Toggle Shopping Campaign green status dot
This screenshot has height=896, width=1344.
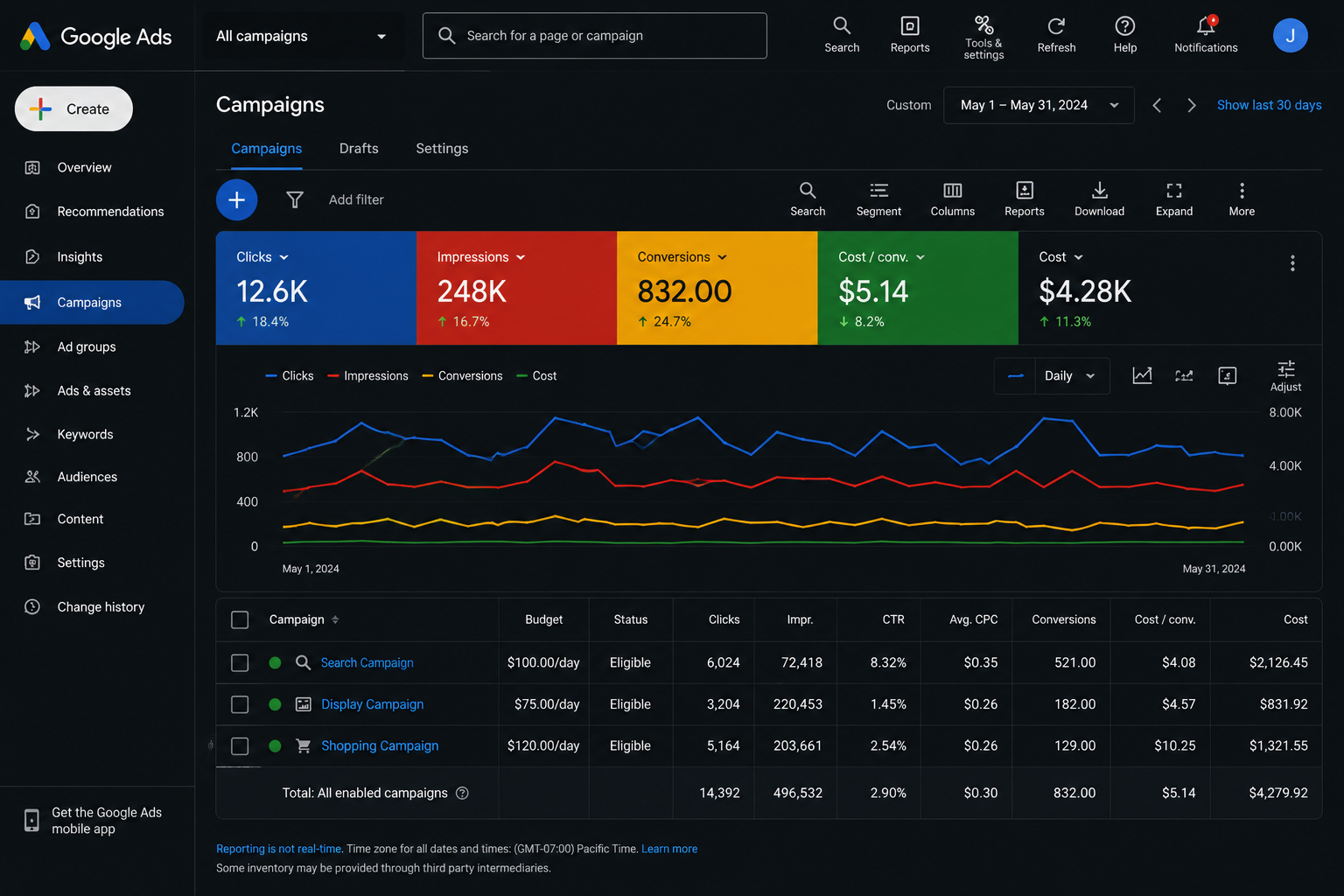tap(275, 745)
